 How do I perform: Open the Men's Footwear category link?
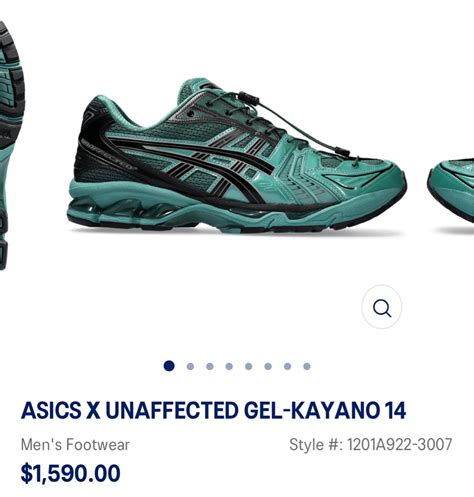(x=75, y=445)
